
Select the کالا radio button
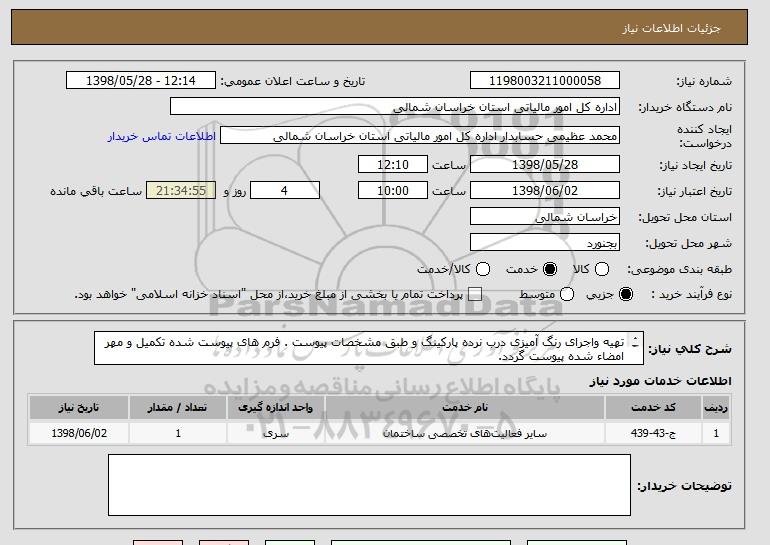[x=602, y=269]
